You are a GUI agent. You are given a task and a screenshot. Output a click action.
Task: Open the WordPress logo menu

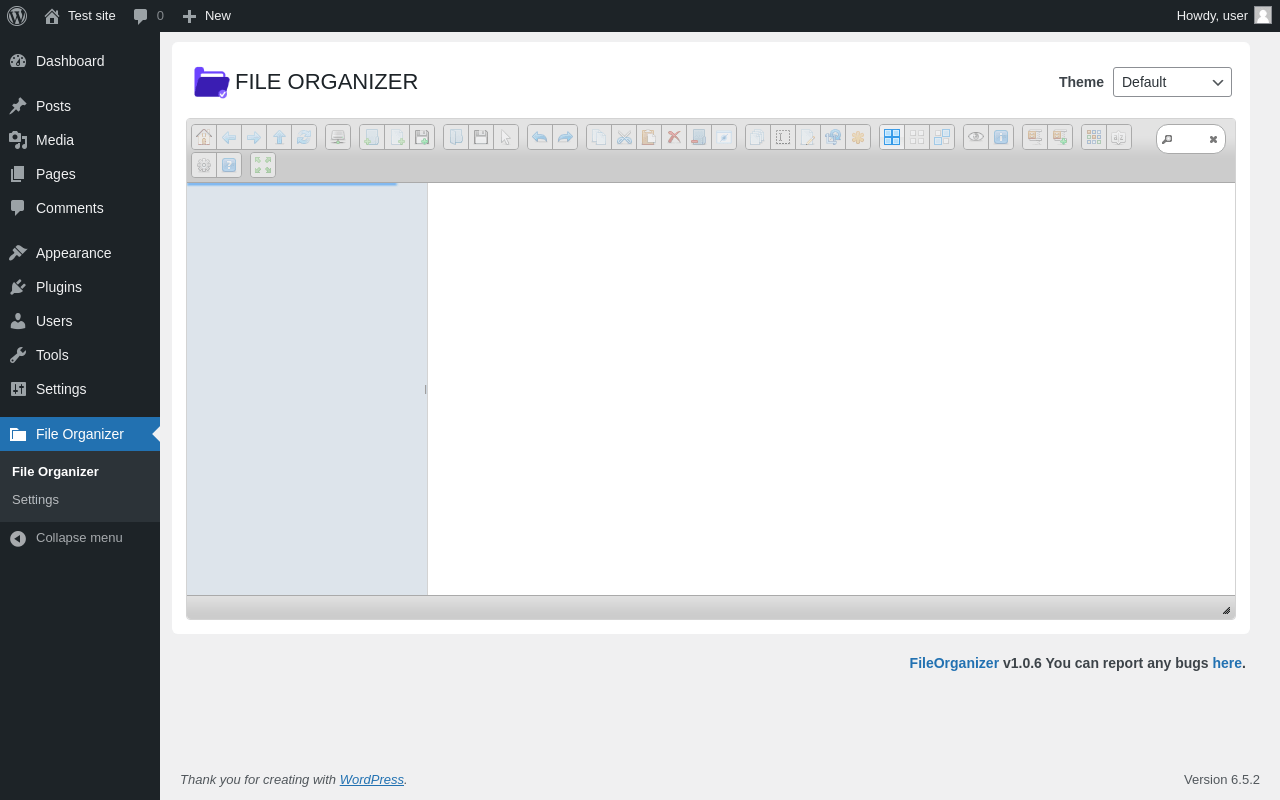17,16
